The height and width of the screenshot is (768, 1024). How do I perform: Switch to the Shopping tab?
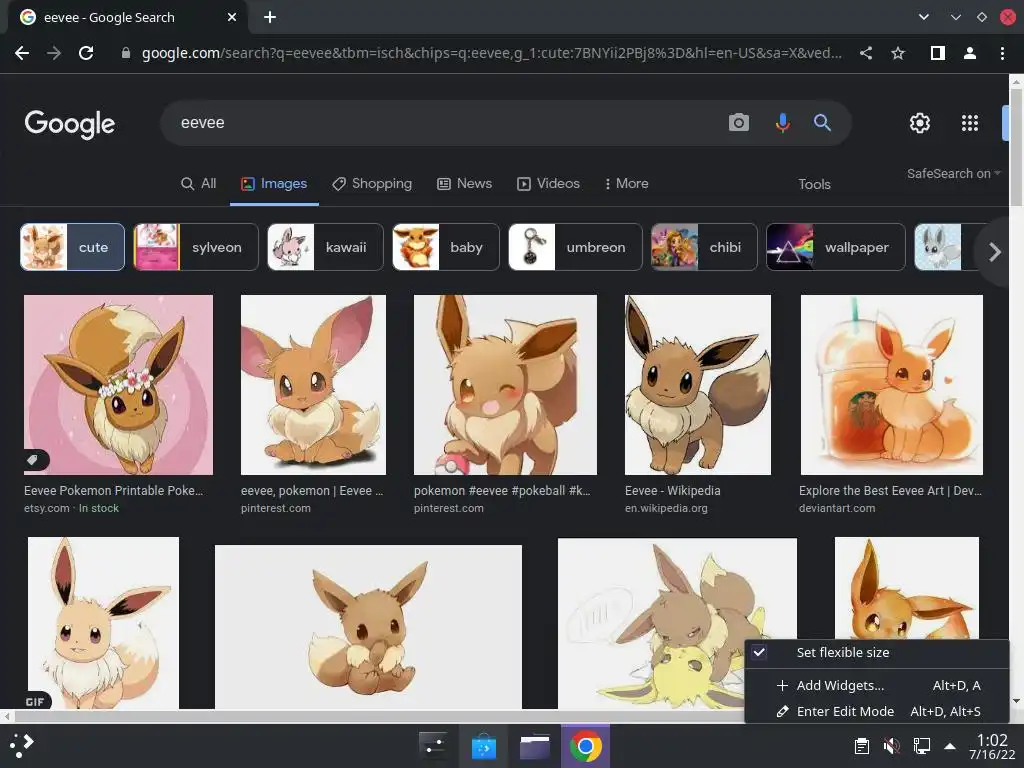(x=372, y=184)
